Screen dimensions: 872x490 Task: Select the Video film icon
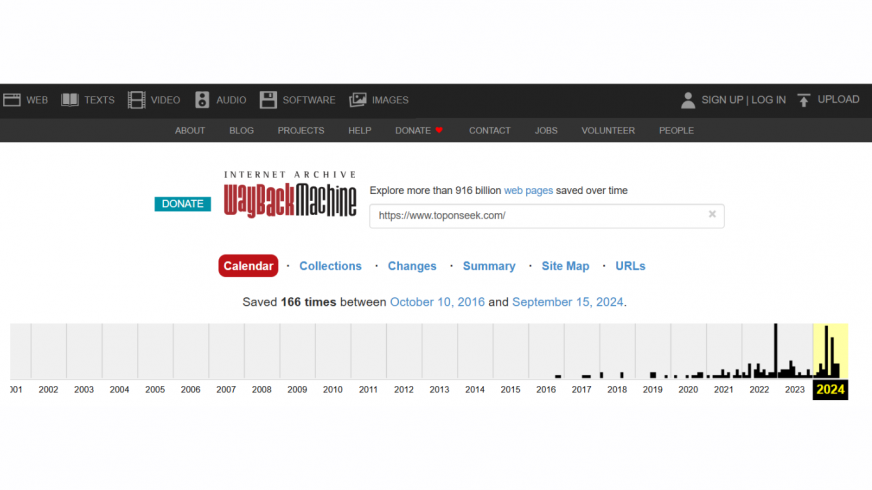[136, 100]
